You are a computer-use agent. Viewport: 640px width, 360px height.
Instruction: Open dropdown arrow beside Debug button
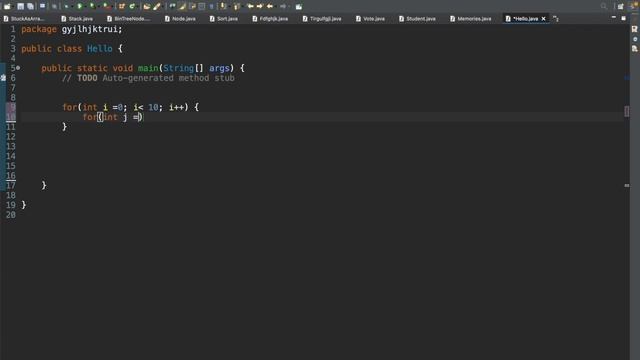click(x=72, y=7)
